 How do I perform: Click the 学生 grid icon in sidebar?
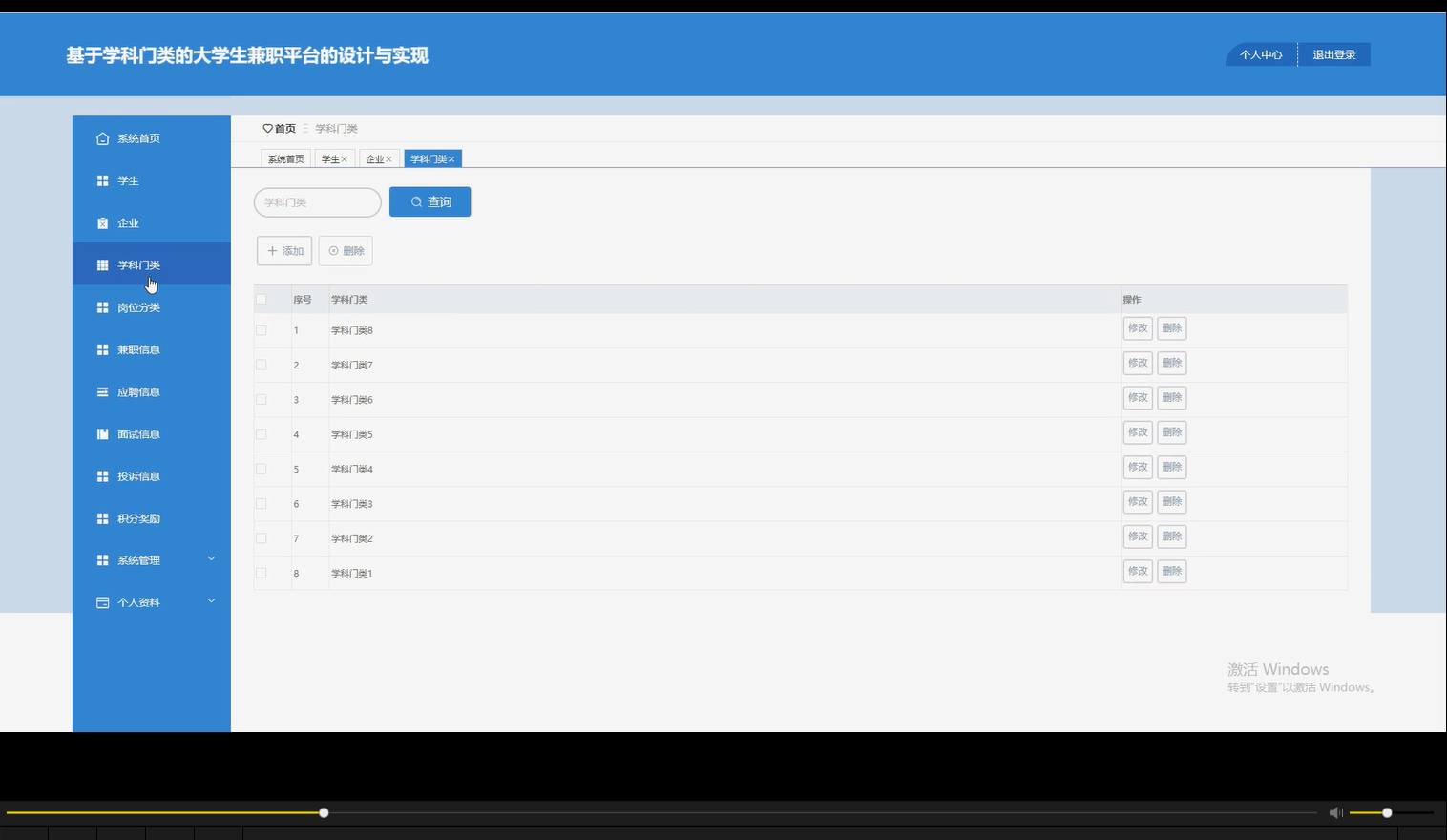tap(102, 180)
